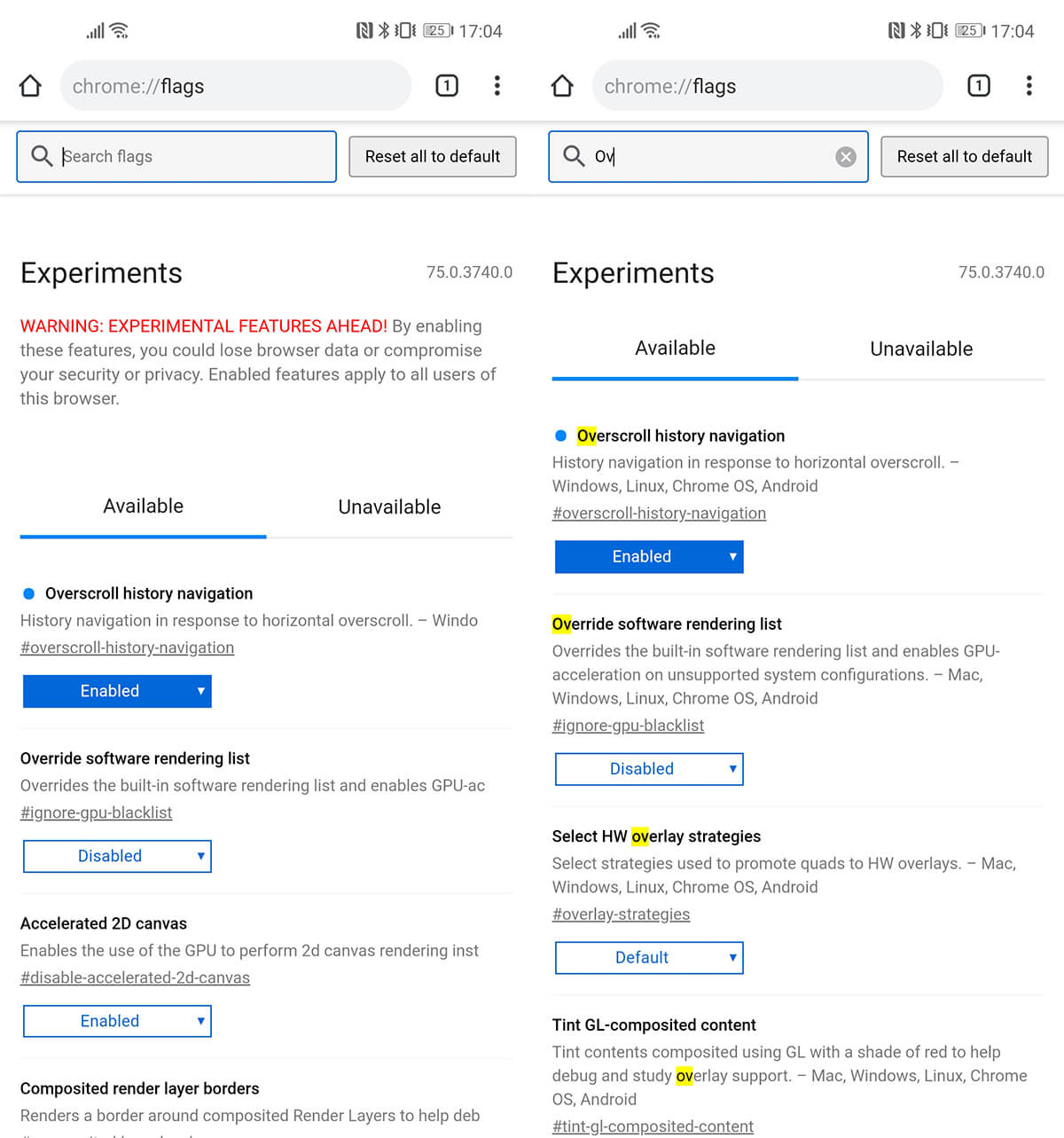Switch to Unavailable tab in right panel
Screen dimensions: 1064x1138
click(921, 349)
